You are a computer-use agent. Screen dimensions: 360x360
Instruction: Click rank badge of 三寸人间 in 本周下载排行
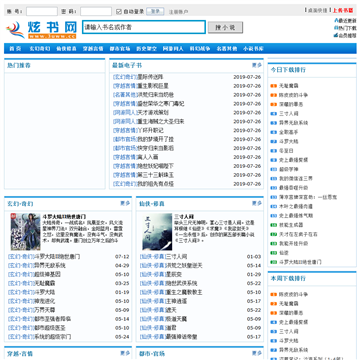(x=274, y=332)
